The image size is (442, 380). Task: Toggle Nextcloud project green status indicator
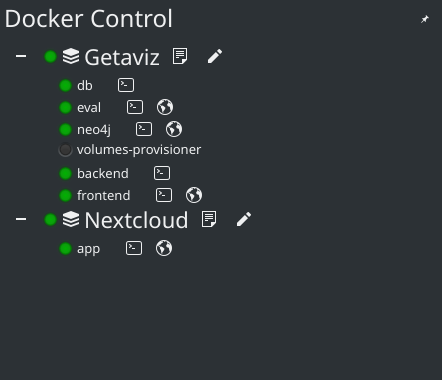[50, 220]
